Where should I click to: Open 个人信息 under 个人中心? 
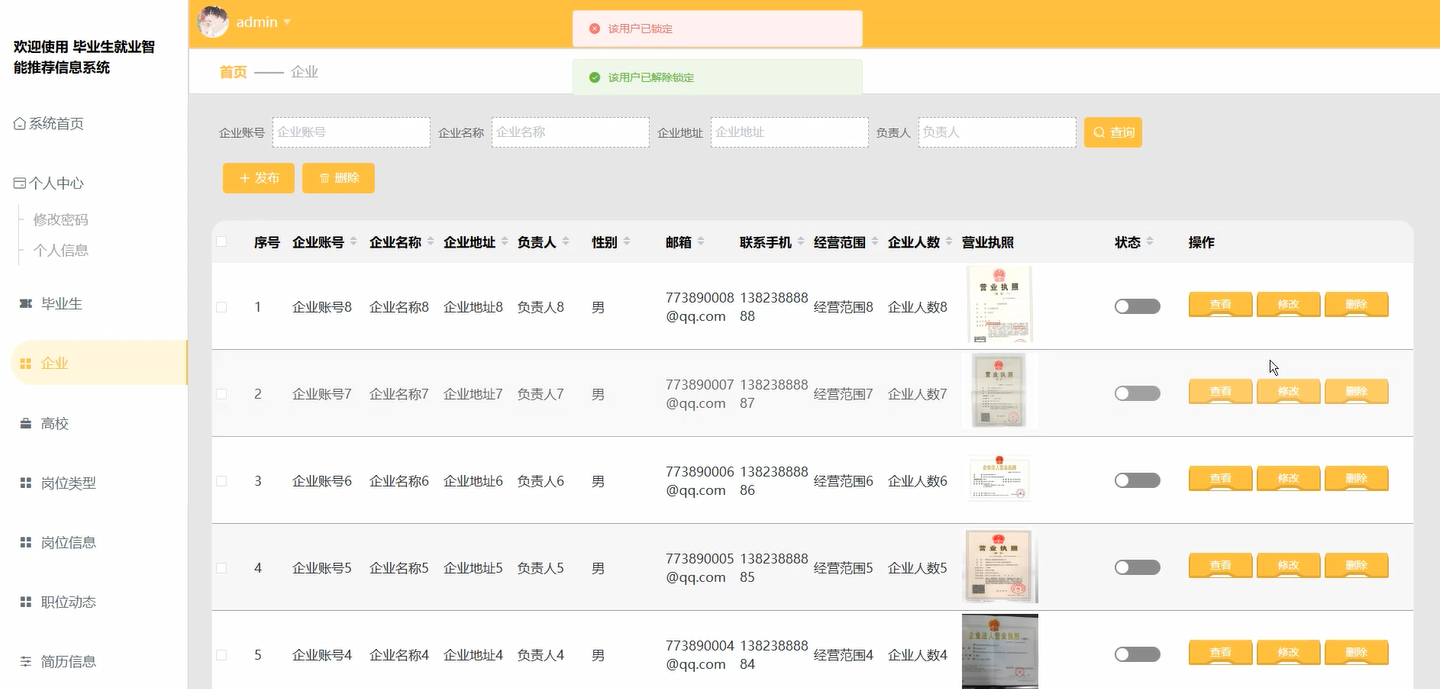(x=61, y=251)
